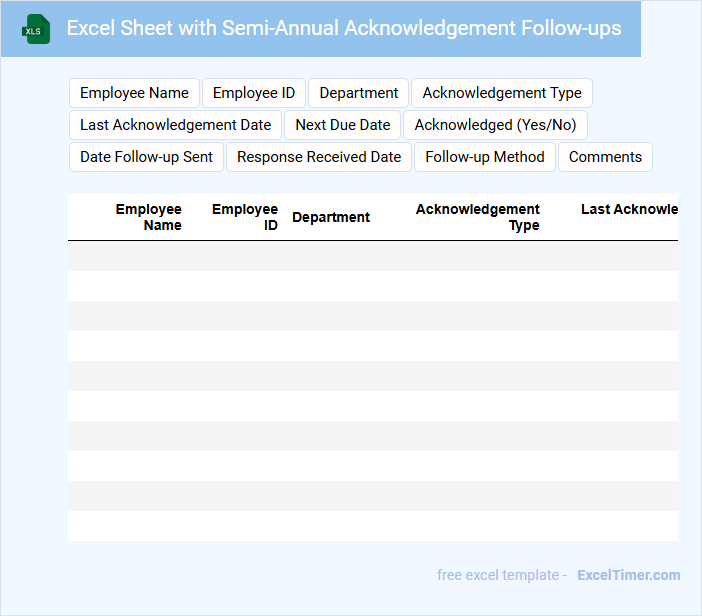Click the first empty table row
The height and width of the screenshot is (616, 702).
click(372, 256)
